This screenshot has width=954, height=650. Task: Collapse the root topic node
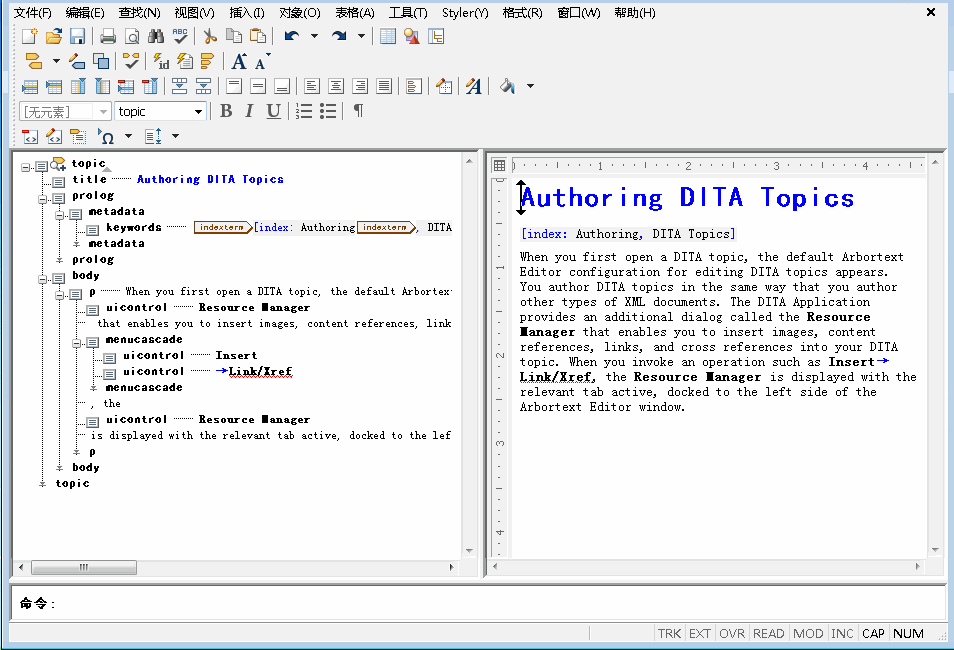click(x=26, y=167)
